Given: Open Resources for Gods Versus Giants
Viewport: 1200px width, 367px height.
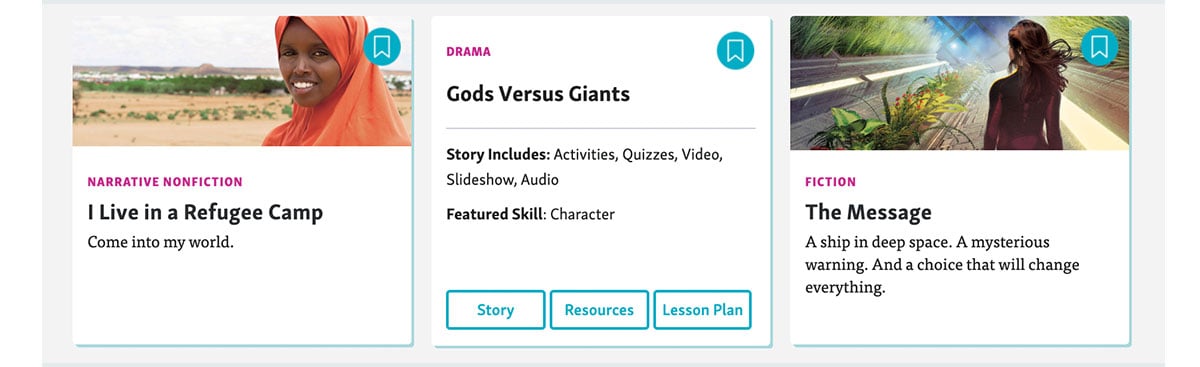Looking at the screenshot, I should click(599, 310).
